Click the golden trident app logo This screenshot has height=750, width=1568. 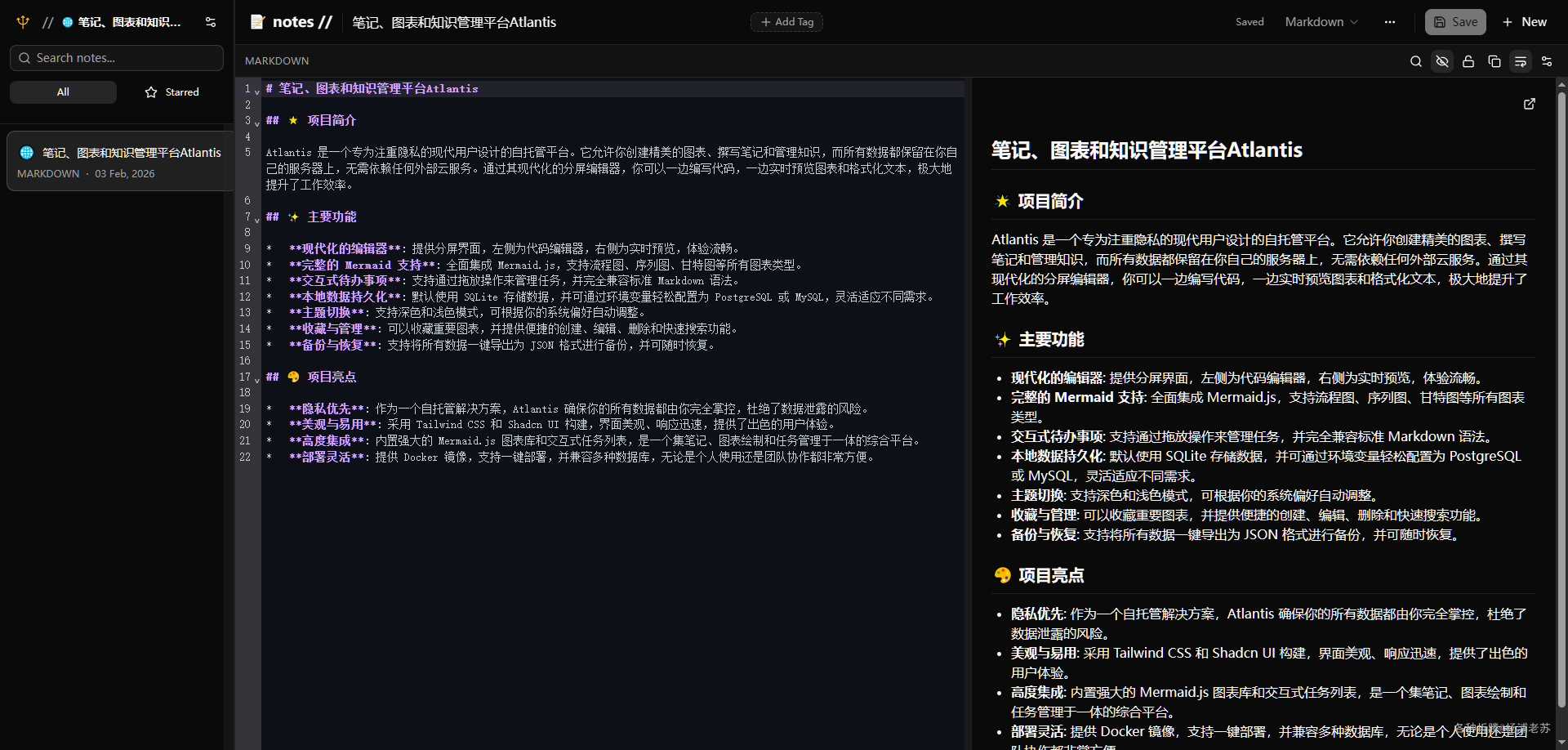point(23,22)
